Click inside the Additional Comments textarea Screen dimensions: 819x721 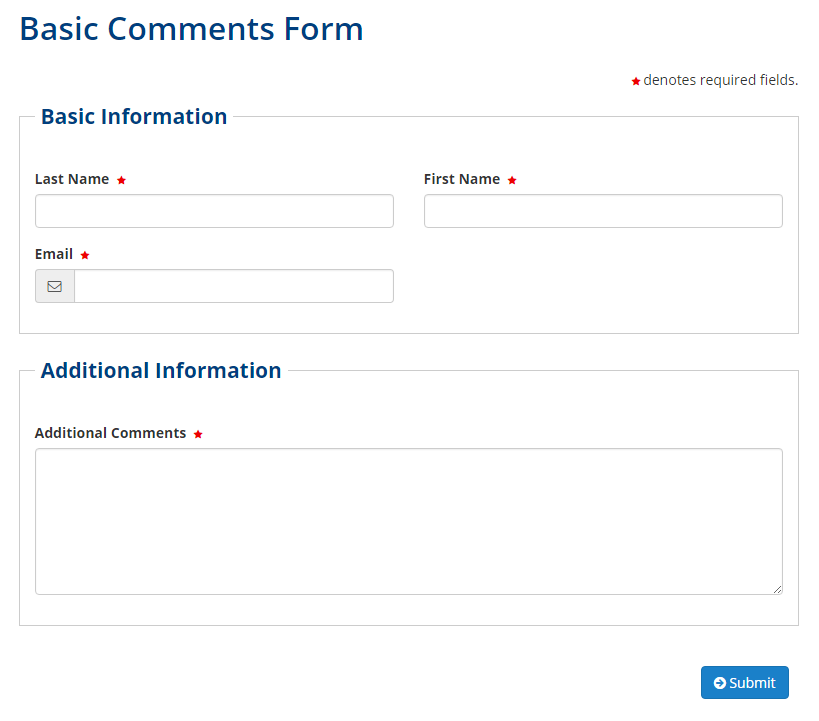408,521
